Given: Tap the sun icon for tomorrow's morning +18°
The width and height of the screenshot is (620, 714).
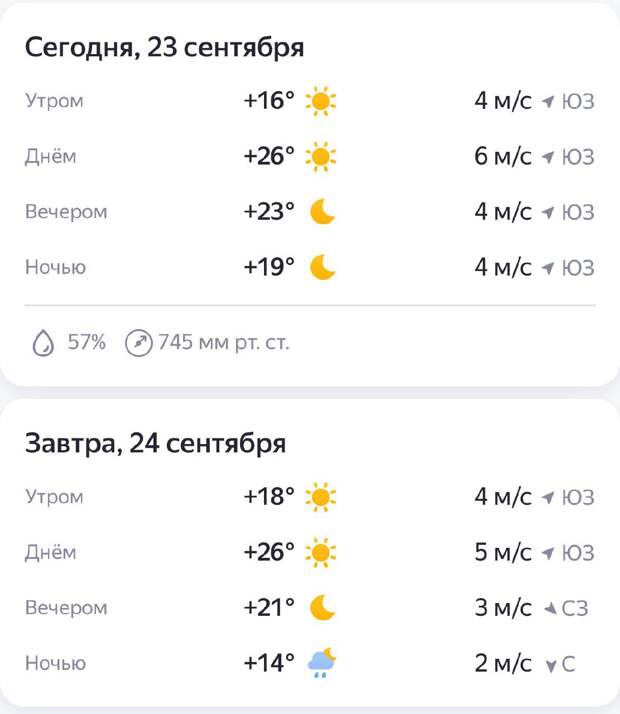Looking at the screenshot, I should [321, 497].
